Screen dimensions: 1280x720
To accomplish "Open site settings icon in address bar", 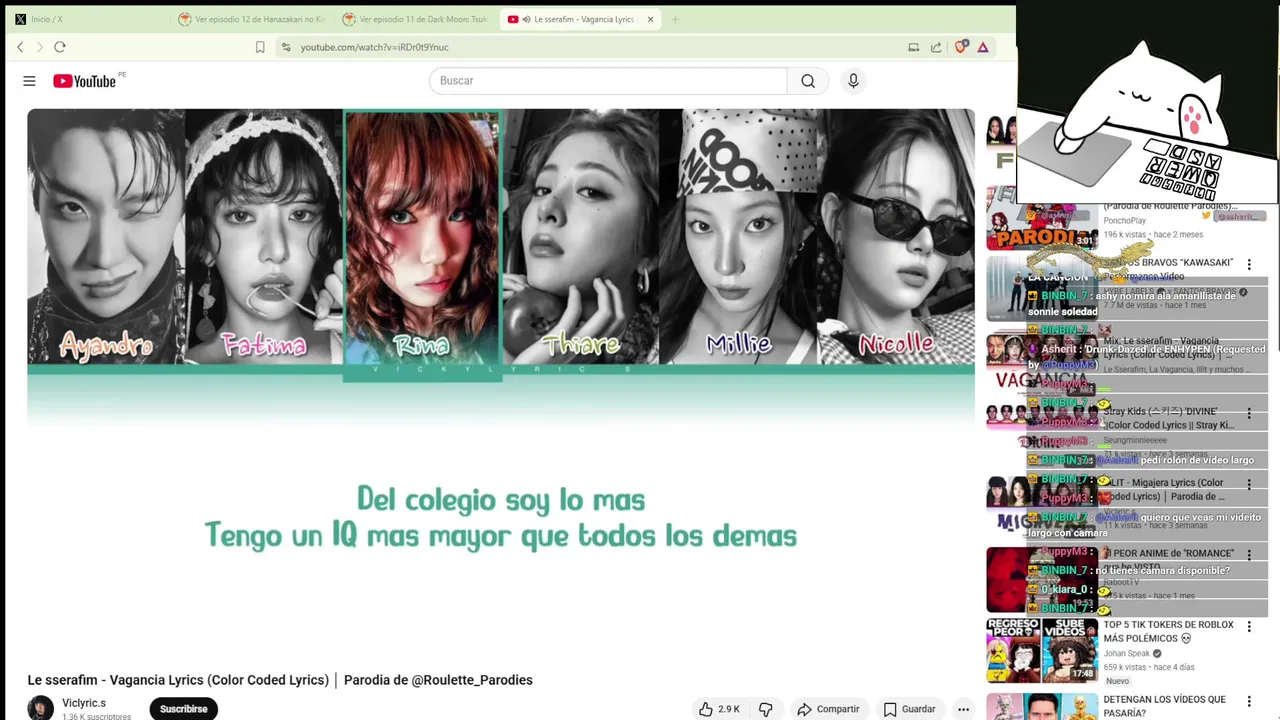I will (286, 47).
